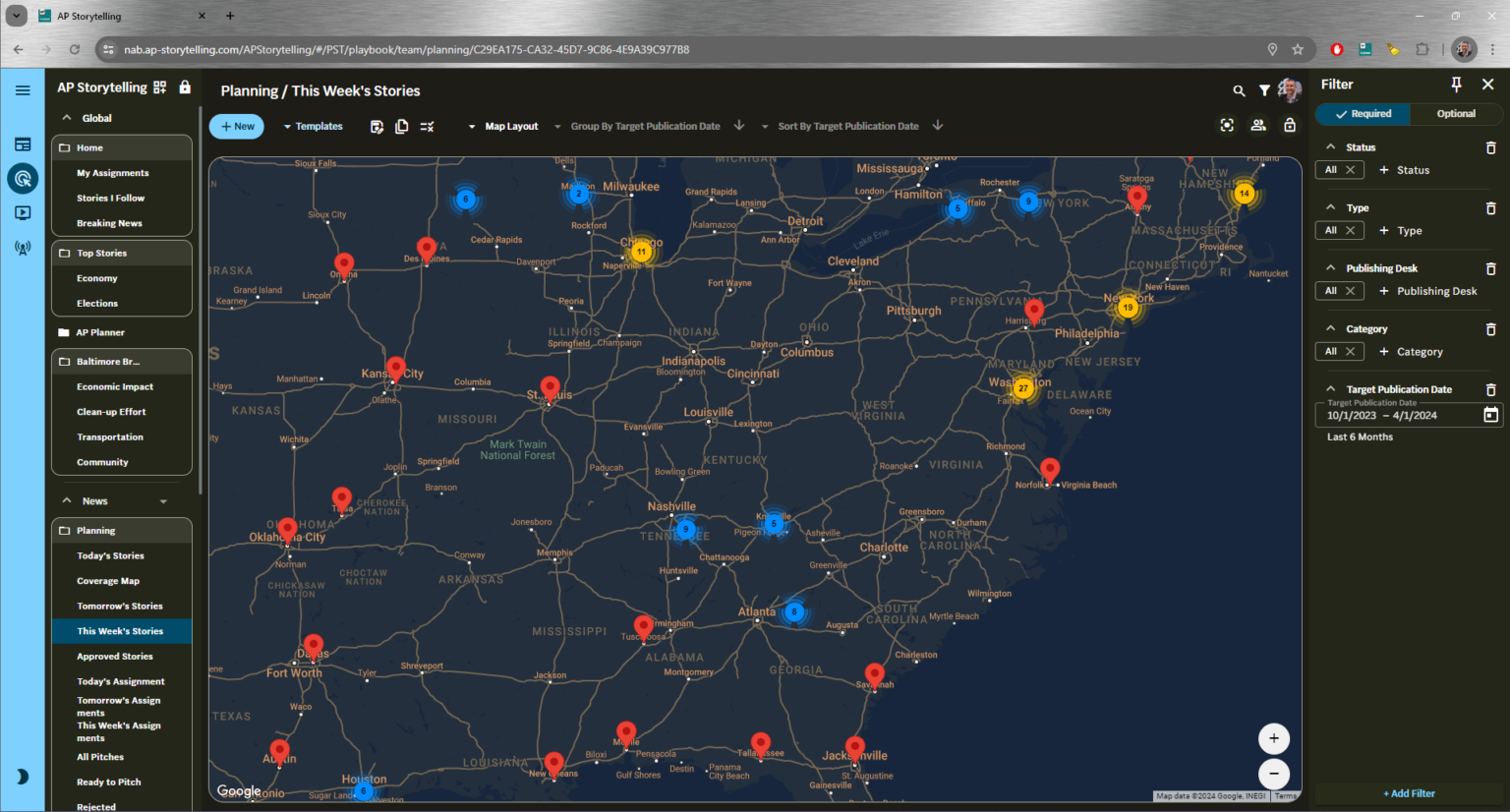Select This Week's Stories in the sidebar

pos(120,630)
